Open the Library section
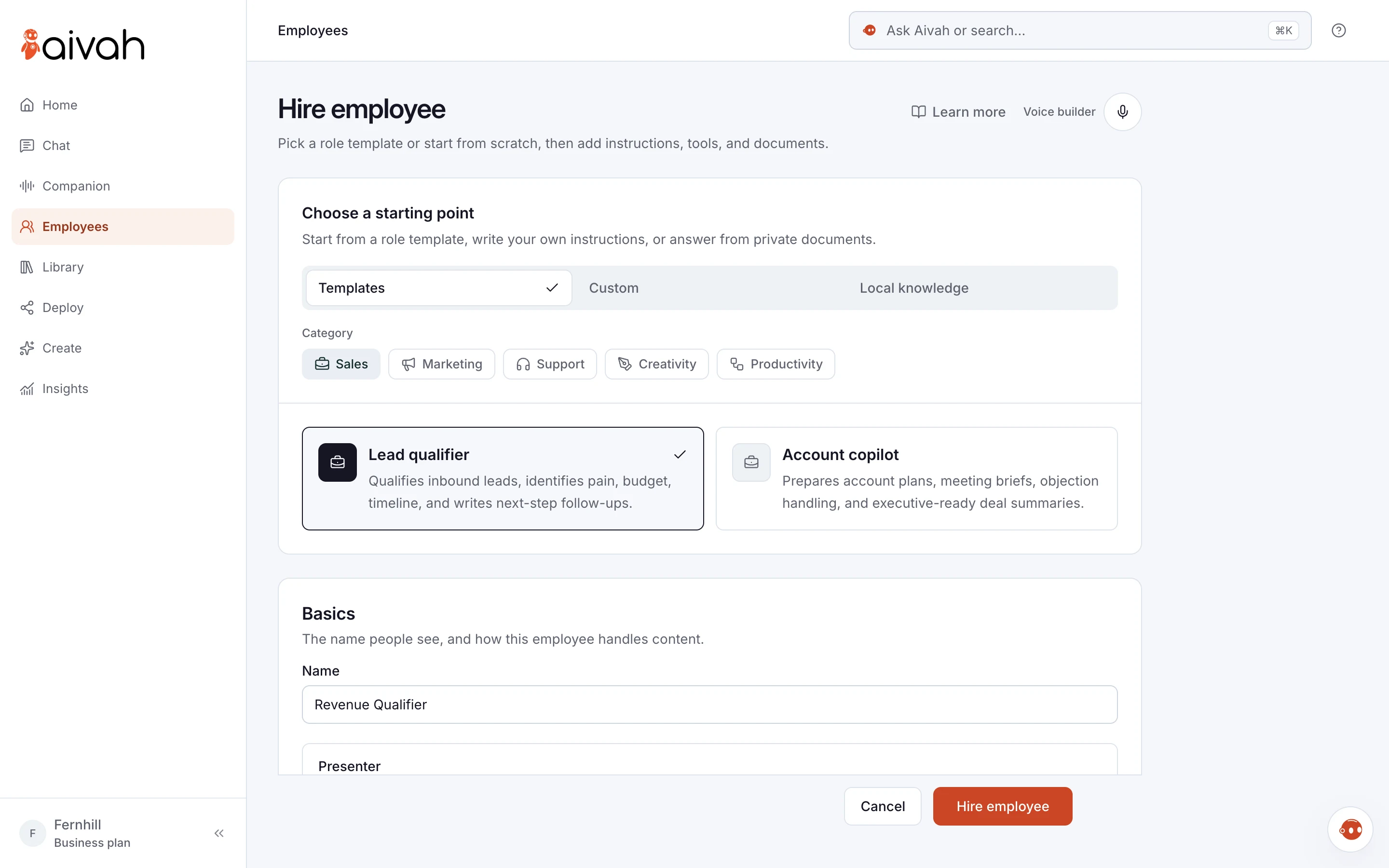Image resolution: width=1389 pixels, height=868 pixels. 123,267
